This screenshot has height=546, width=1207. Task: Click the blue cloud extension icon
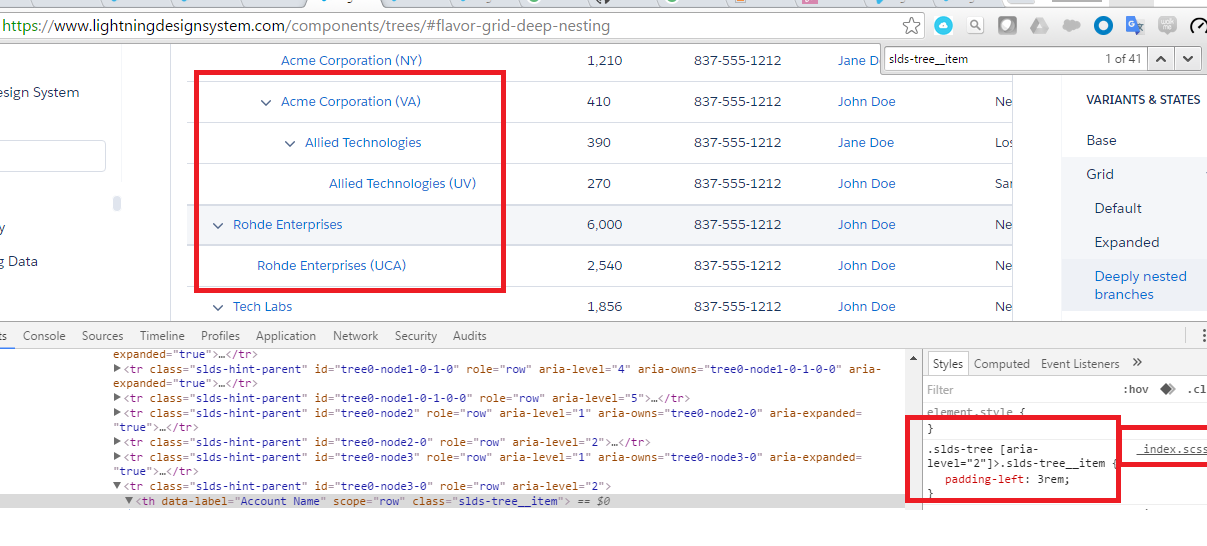tap(943, 26)
